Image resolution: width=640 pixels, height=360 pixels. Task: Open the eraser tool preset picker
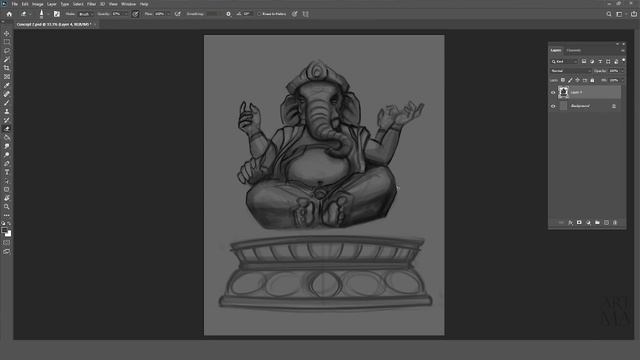[25, 14]
